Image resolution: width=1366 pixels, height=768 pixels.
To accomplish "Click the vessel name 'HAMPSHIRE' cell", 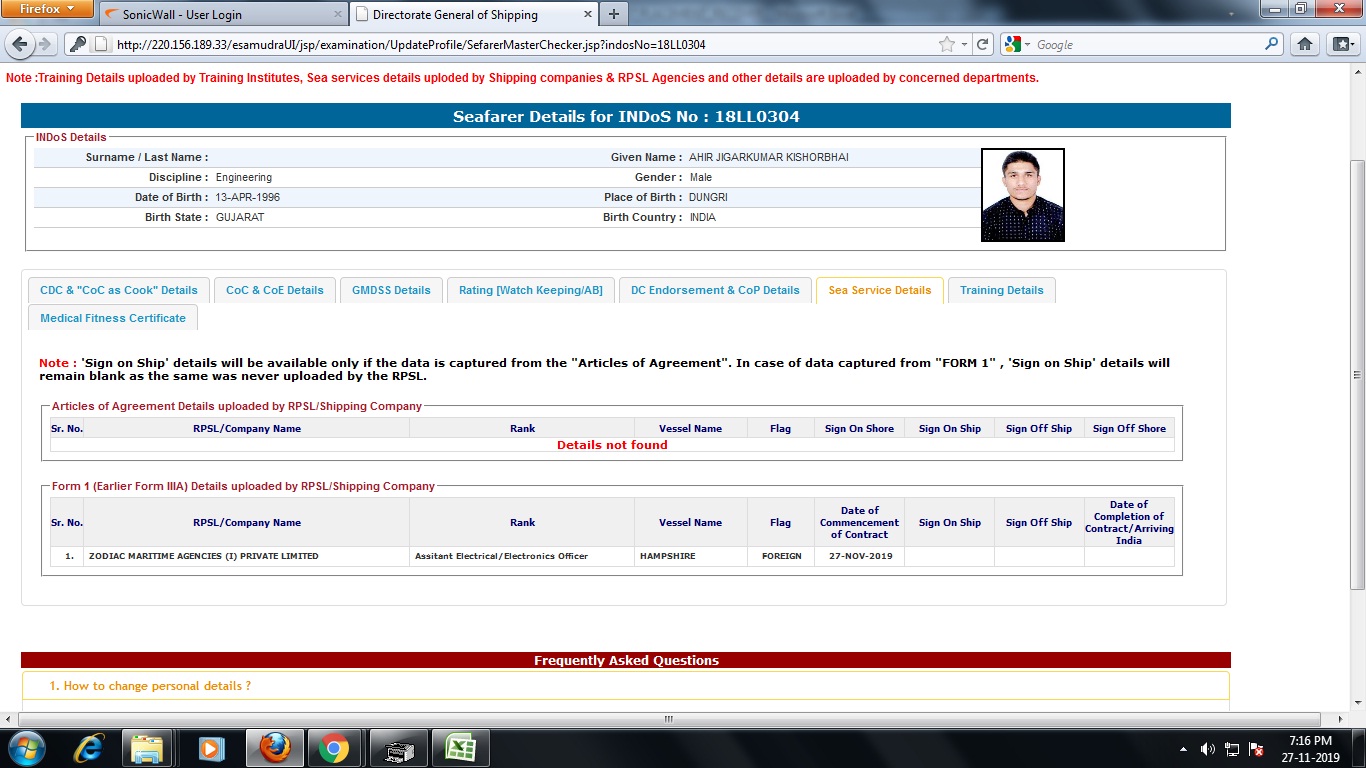I will point(691,556).
